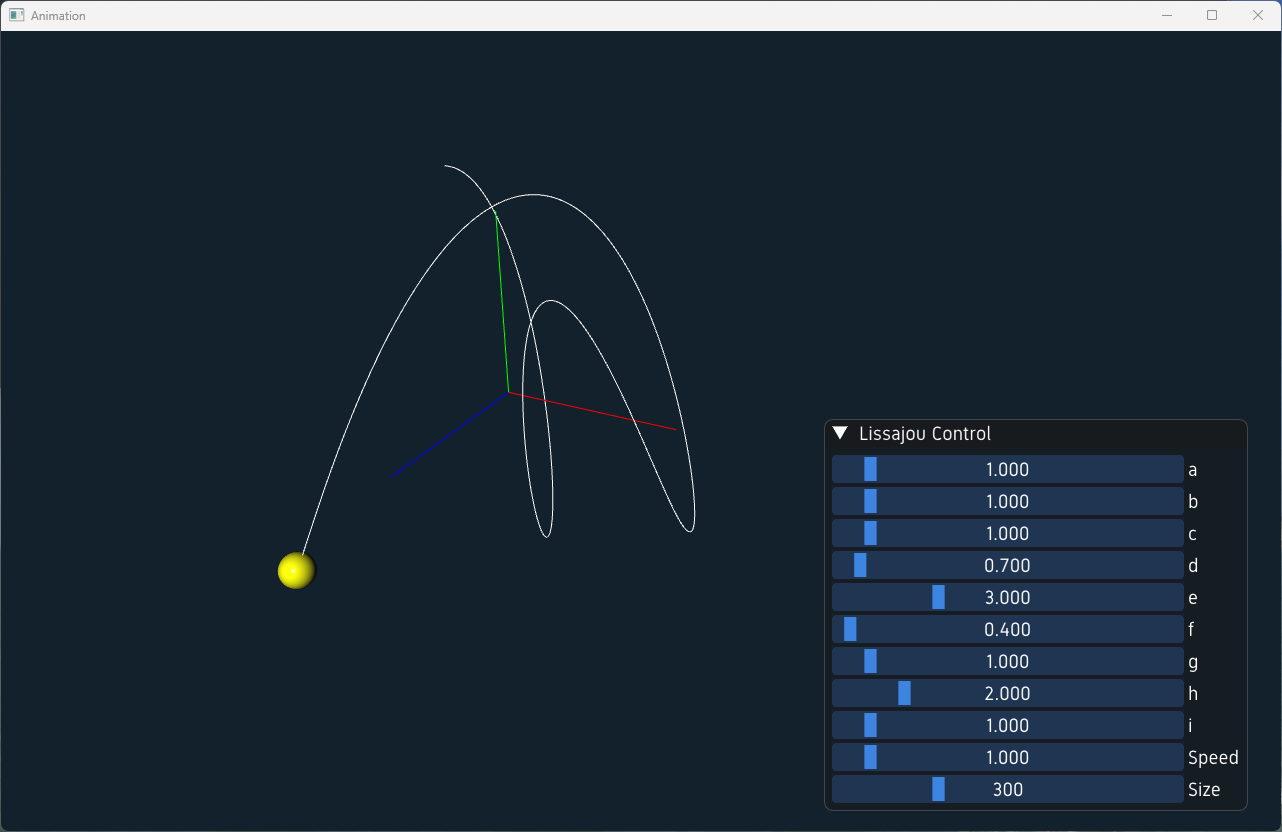
Task: Click the 'f' slider showing 0.400
Action: click(x=1007, y=629)
